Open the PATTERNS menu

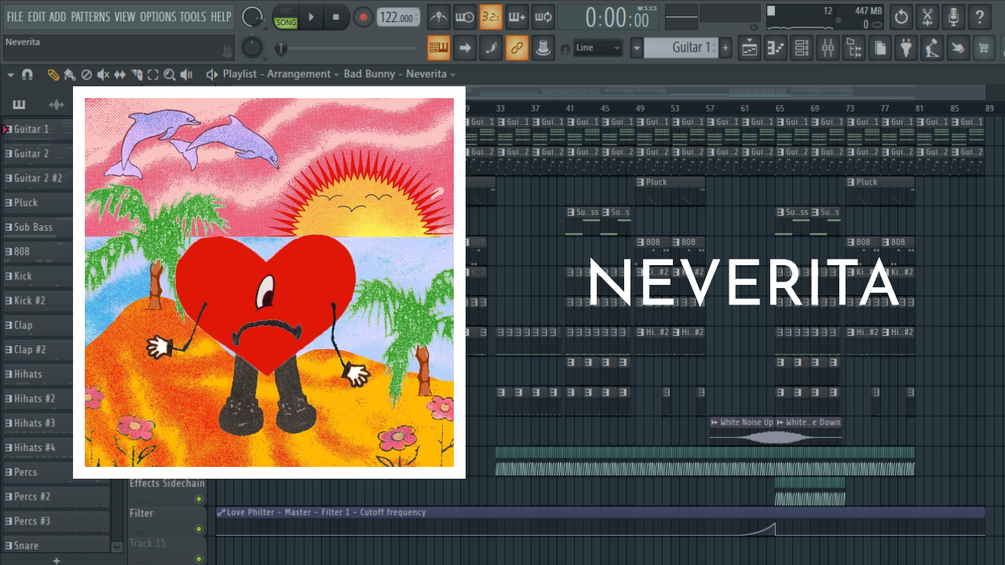click(x=90, y=17)
